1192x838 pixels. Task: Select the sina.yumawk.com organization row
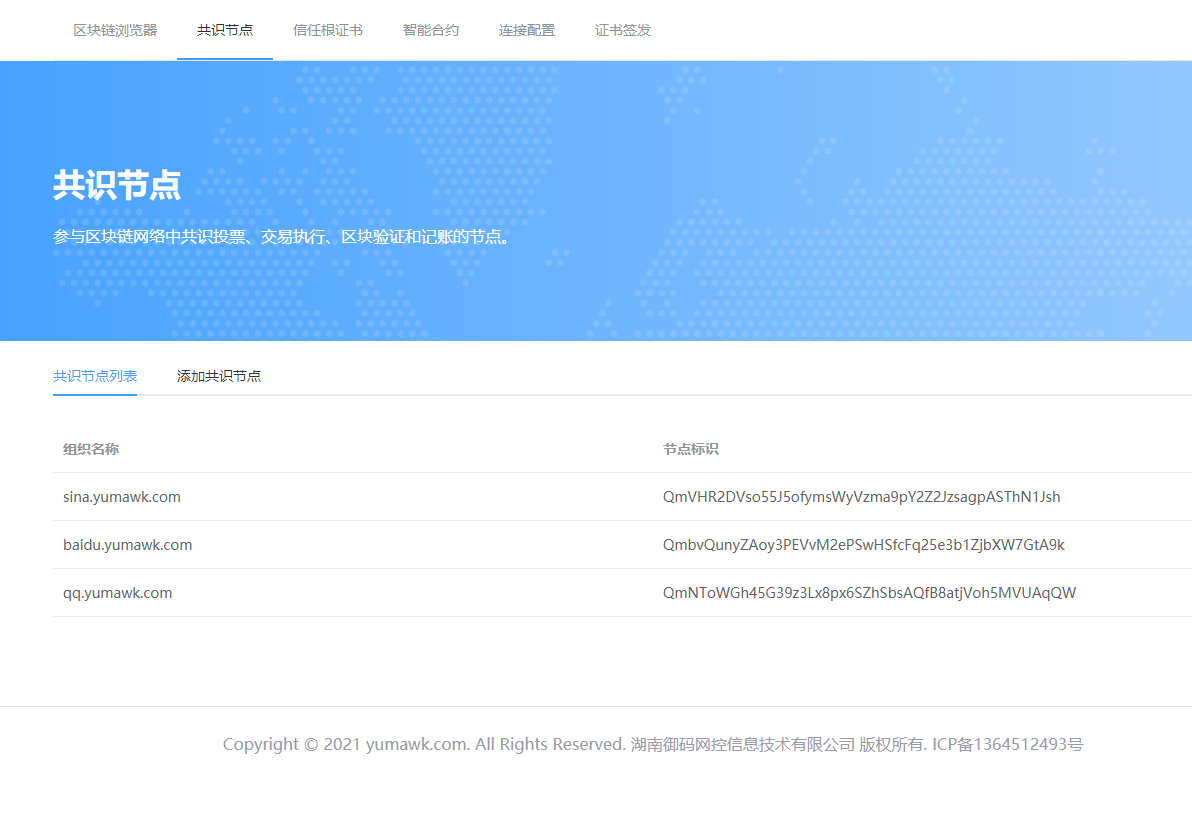pyautogui.click(x=122, y=497)
